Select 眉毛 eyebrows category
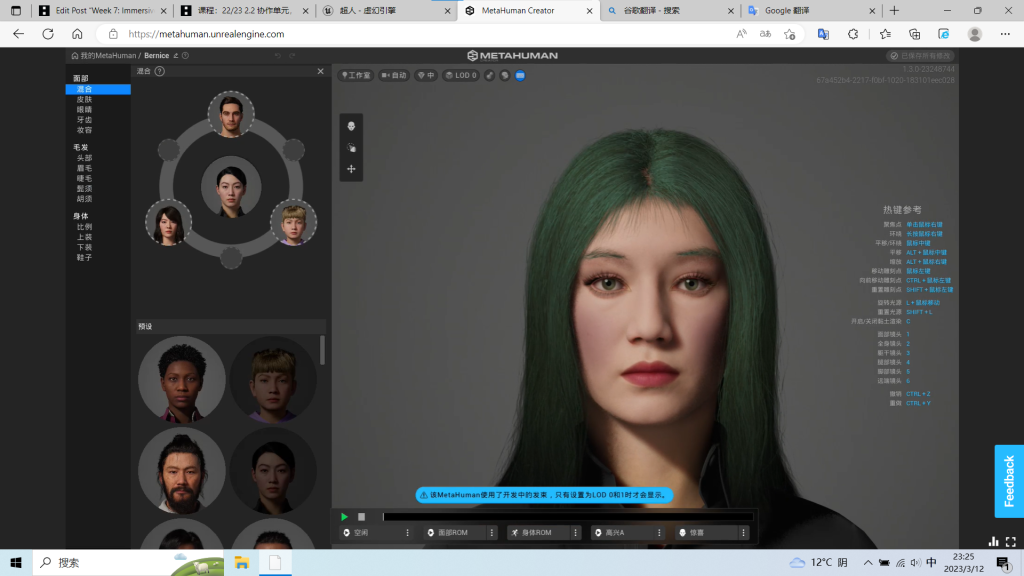The image size is (1024, 576). [84, 168]
